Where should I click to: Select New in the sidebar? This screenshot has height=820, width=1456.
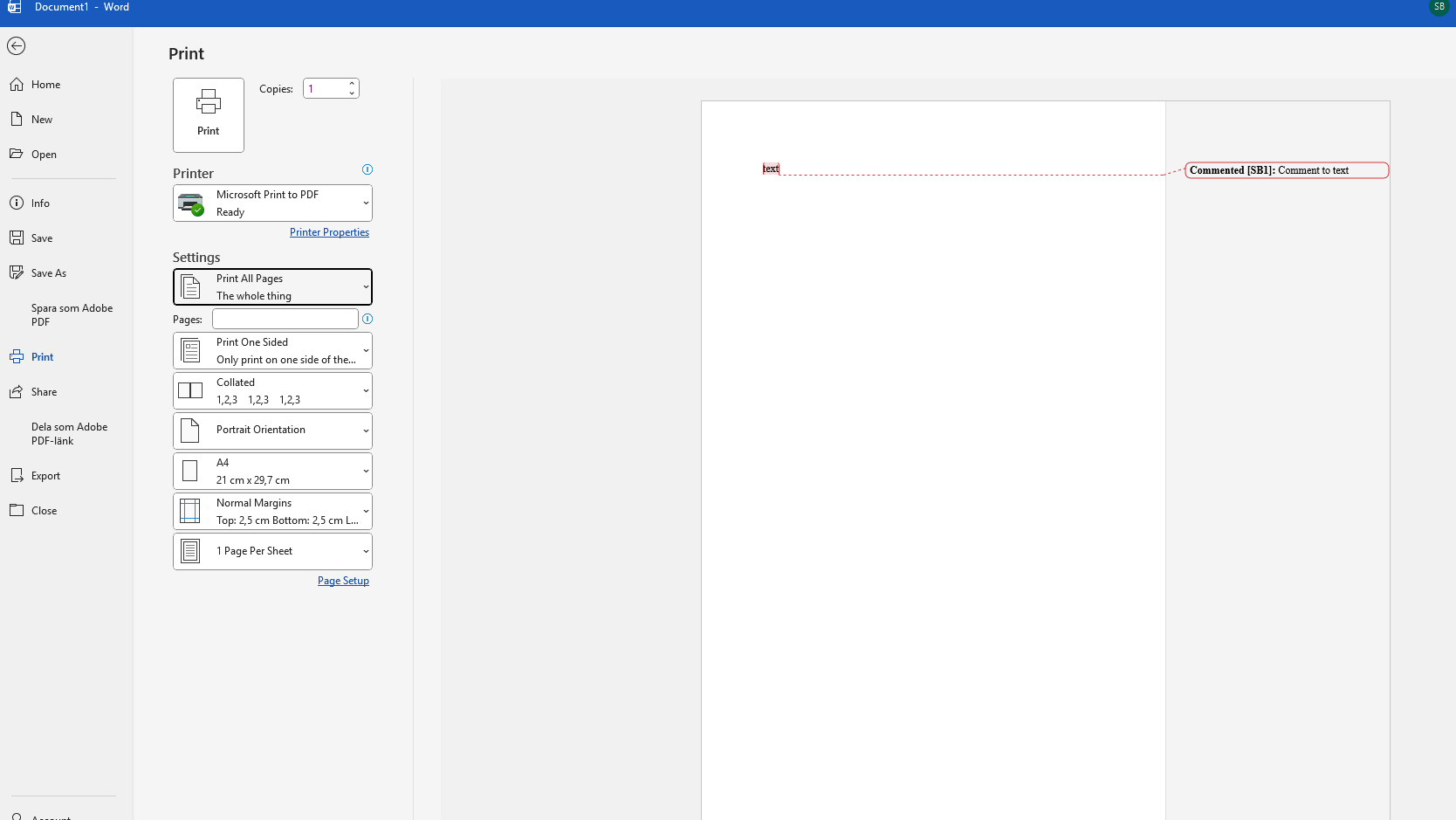[66, 120]
